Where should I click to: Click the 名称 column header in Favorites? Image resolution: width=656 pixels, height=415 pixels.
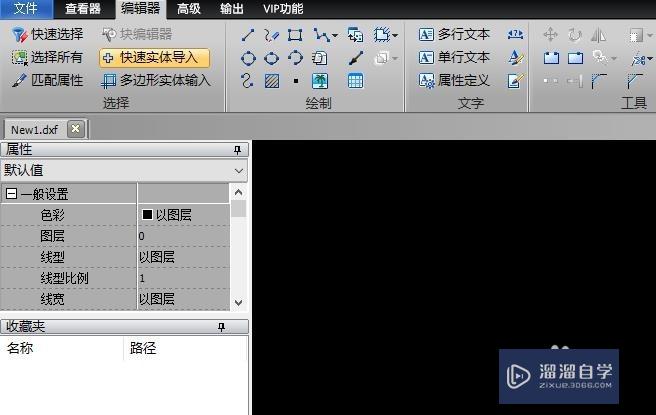[62, 348]
